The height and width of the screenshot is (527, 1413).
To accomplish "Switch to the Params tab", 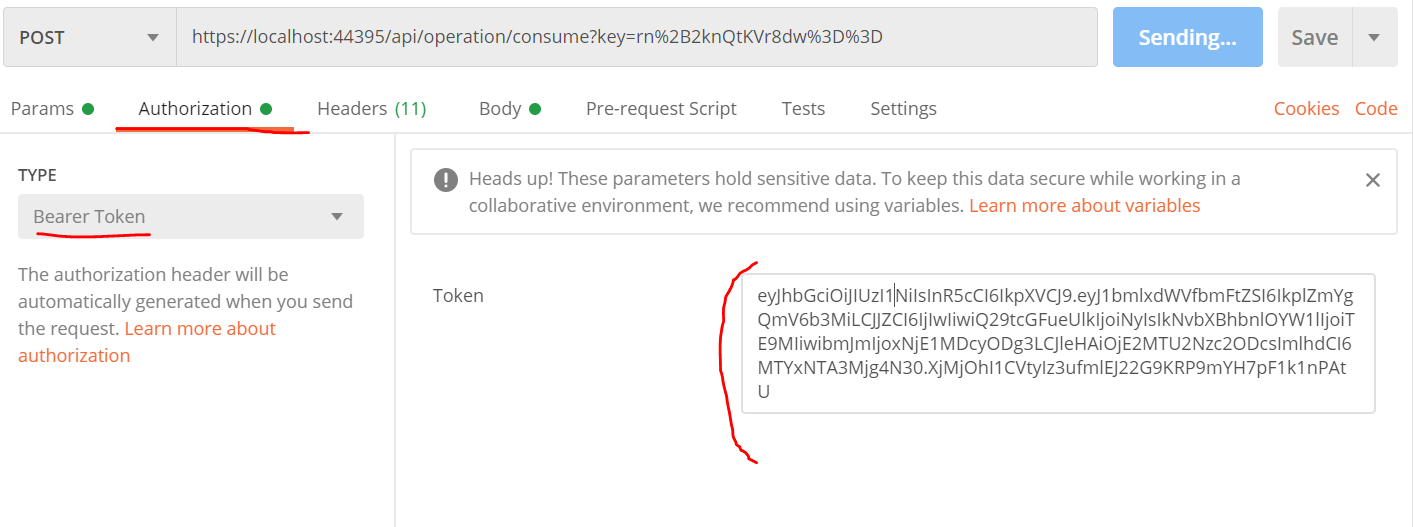I will click(x=52, y=109).
